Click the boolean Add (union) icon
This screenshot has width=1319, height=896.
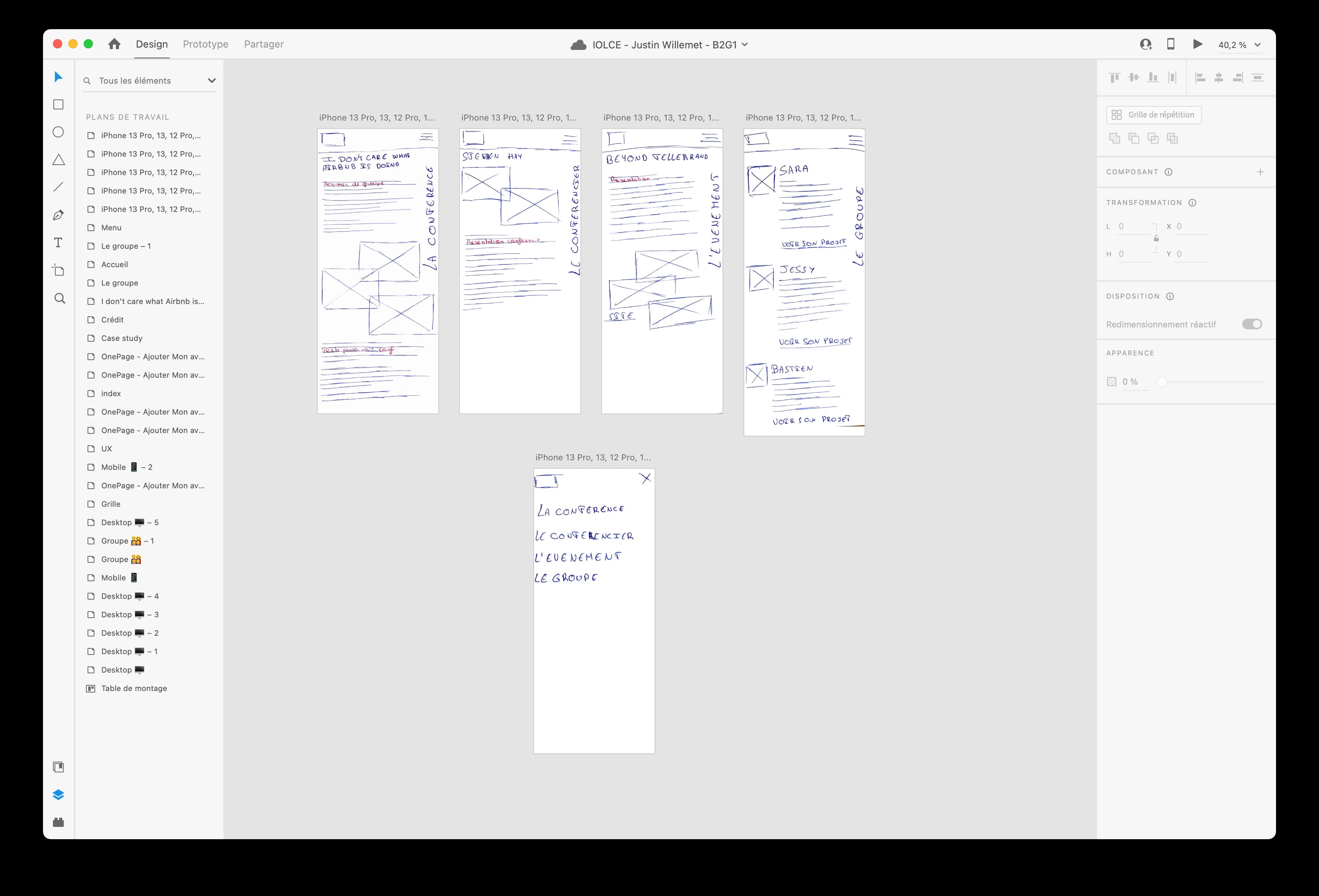click(1115, 138)
